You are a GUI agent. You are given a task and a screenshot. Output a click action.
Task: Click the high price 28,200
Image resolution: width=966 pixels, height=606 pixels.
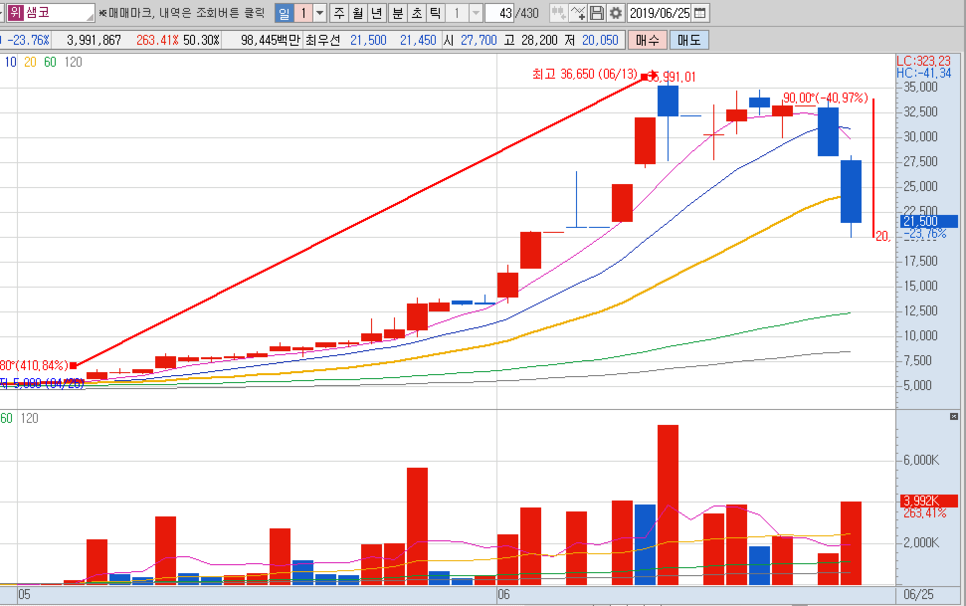(x=539, y=40)
